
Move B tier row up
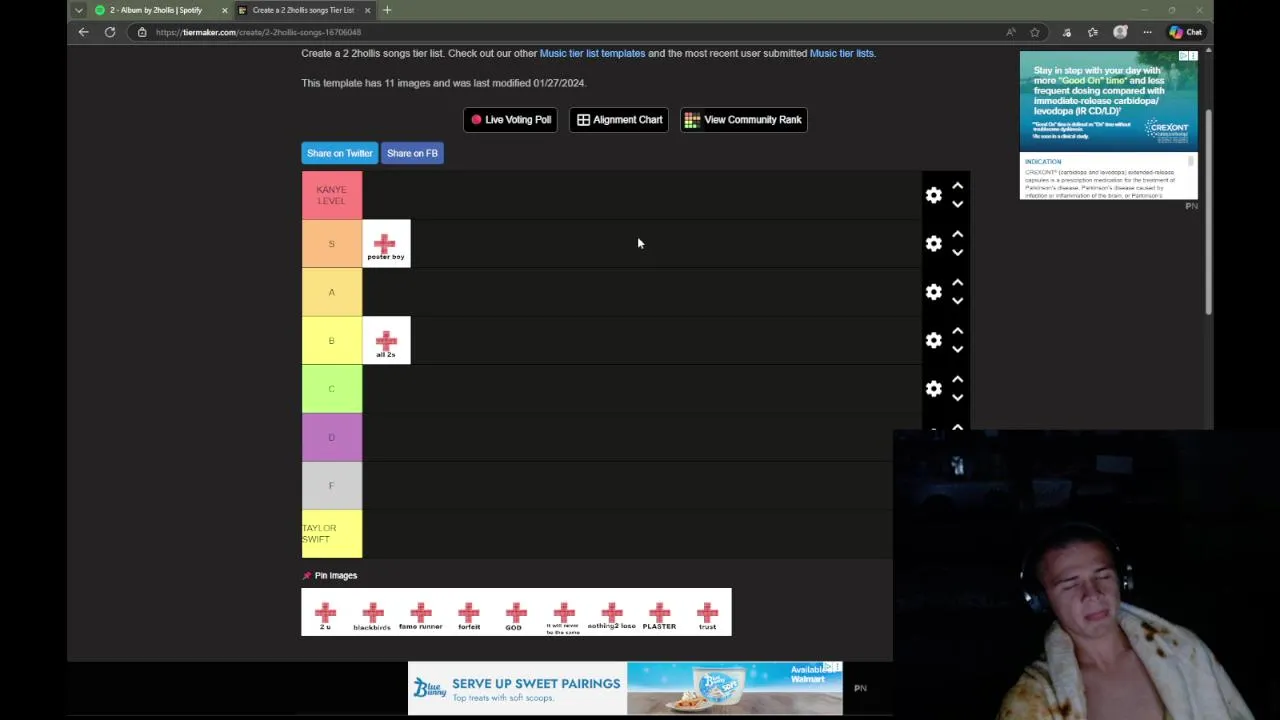957,331
